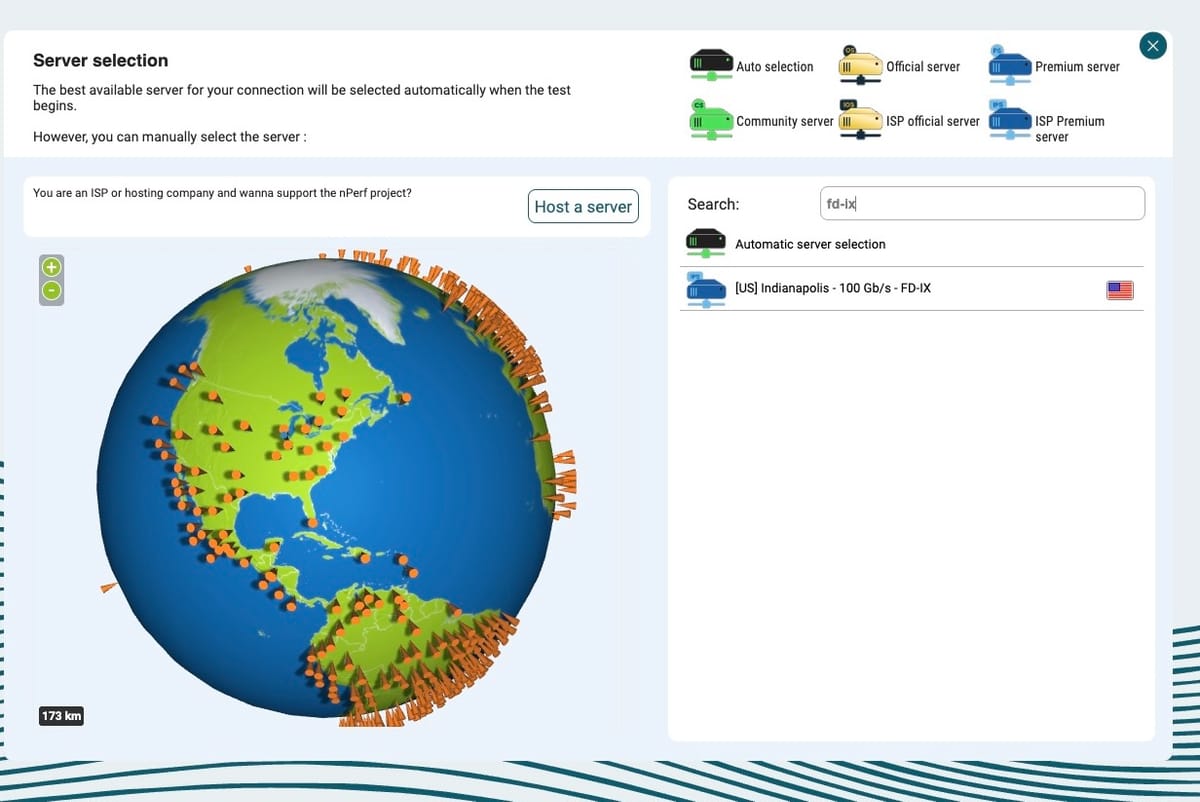Click the Community server green icon

tap(710, 119)
